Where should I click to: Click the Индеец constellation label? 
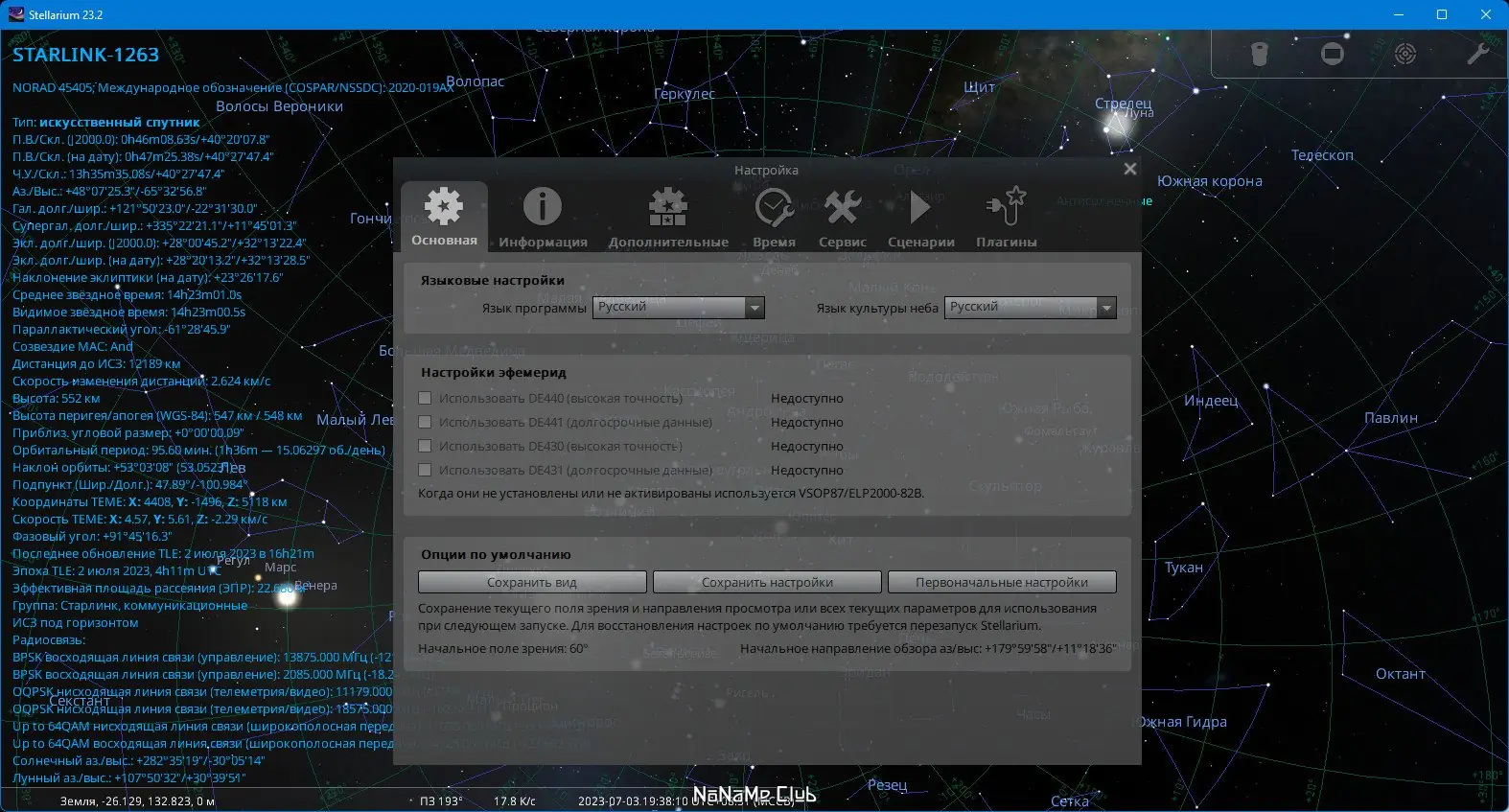click(x=1211, y=400)
